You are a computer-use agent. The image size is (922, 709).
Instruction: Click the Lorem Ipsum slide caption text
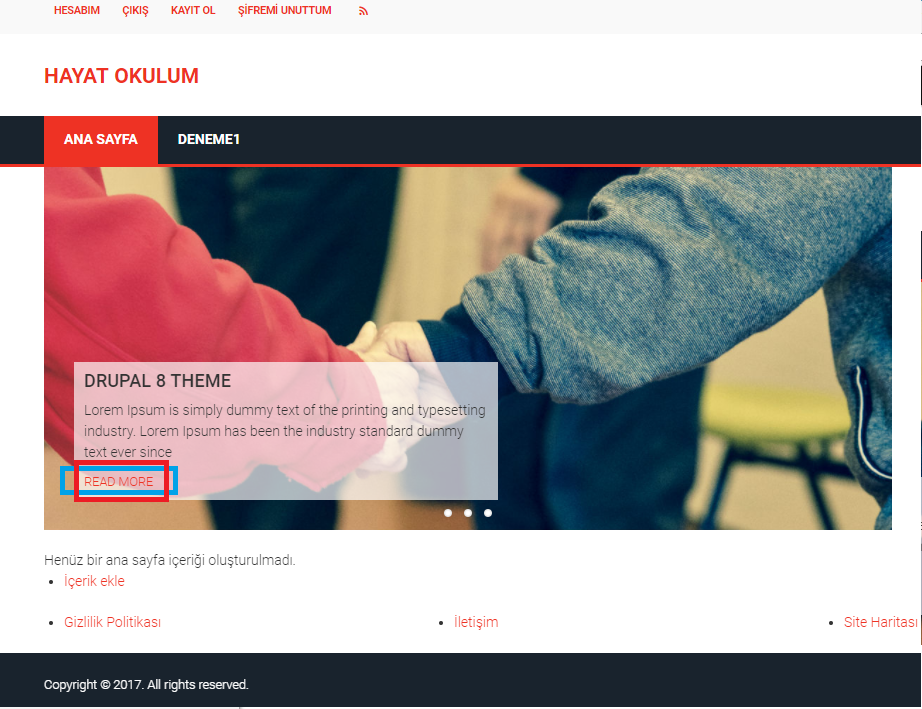284,431
